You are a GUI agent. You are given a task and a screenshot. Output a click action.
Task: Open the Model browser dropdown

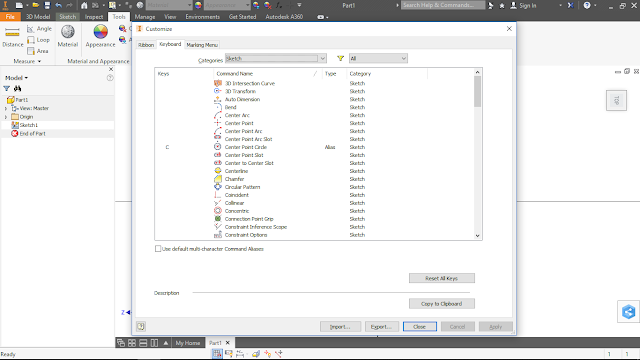(16, 78)
